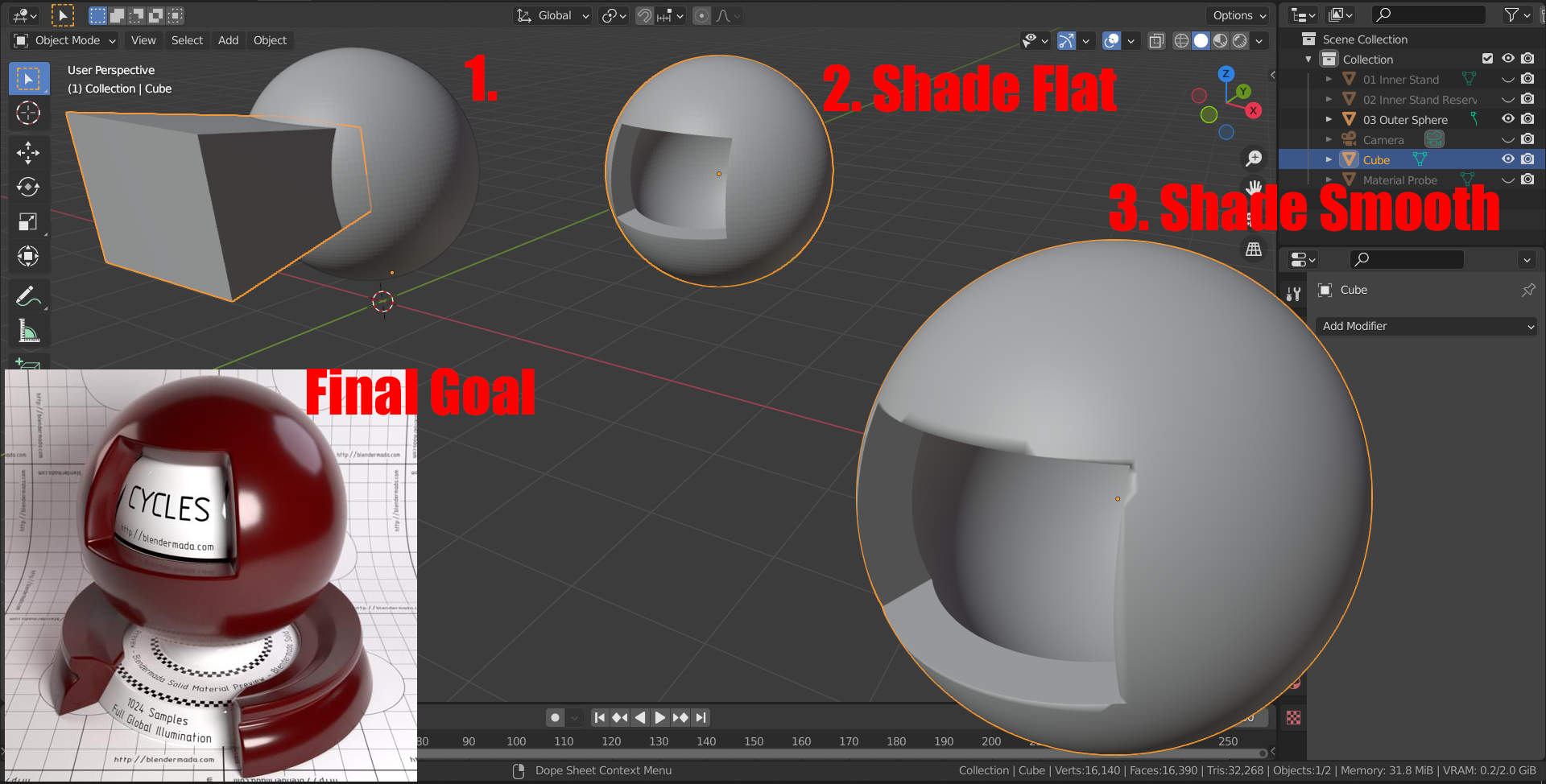Screen dimensions: 1546x784
Task: Switch to material preview shading
Action: coord(1220,40)
